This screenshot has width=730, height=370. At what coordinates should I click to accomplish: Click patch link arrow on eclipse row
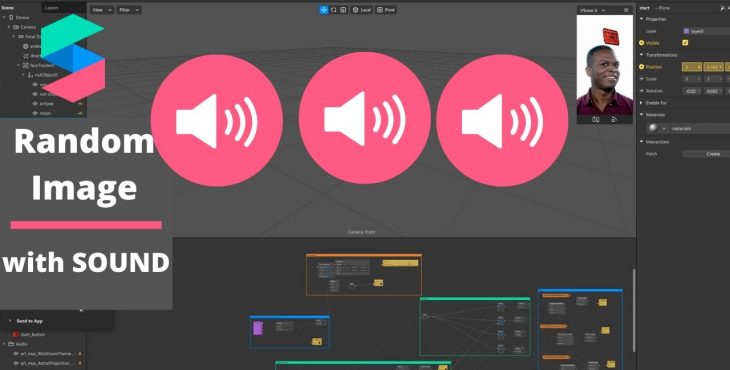[80, 103]
